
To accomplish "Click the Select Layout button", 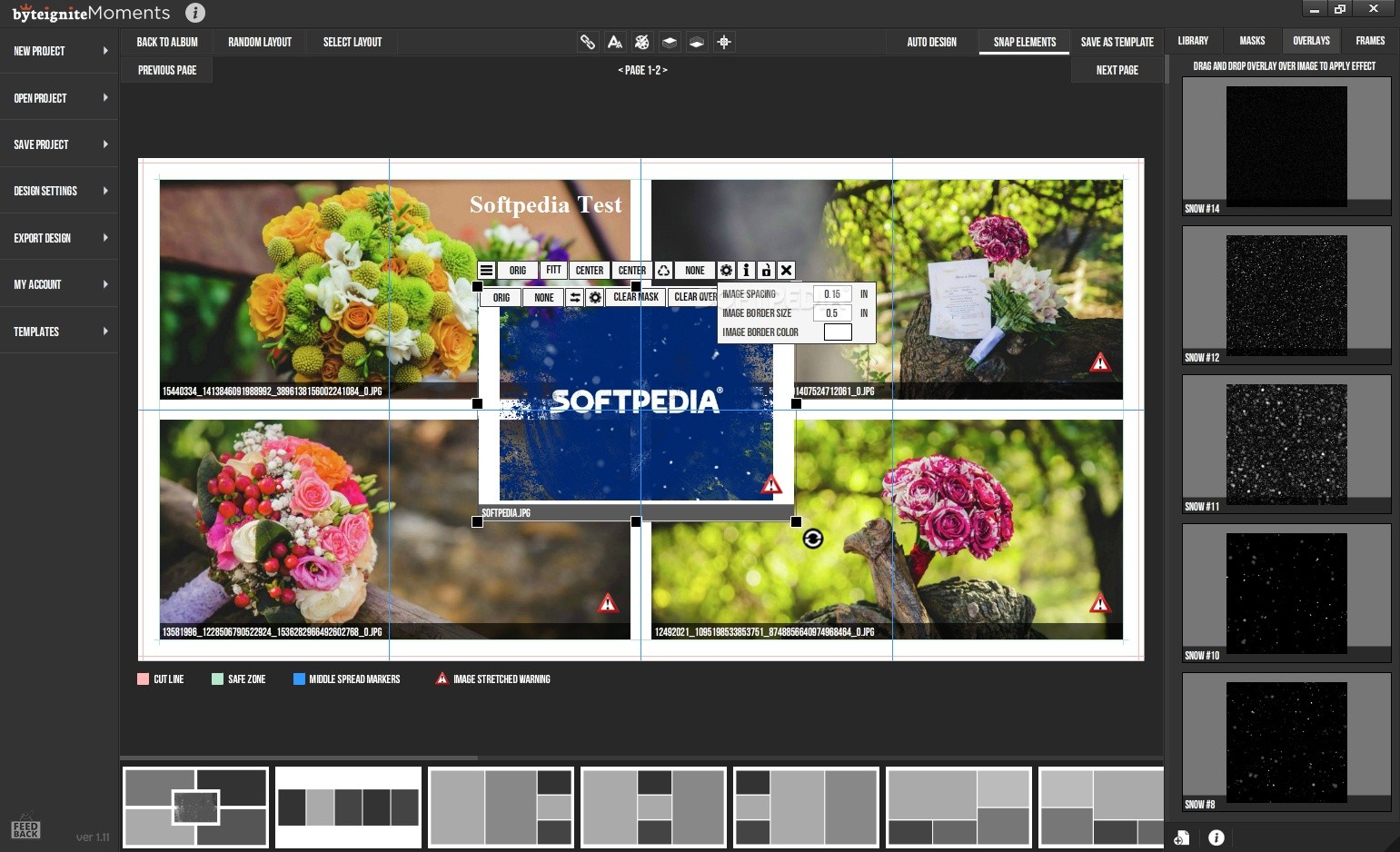I will tap(352, 43).
